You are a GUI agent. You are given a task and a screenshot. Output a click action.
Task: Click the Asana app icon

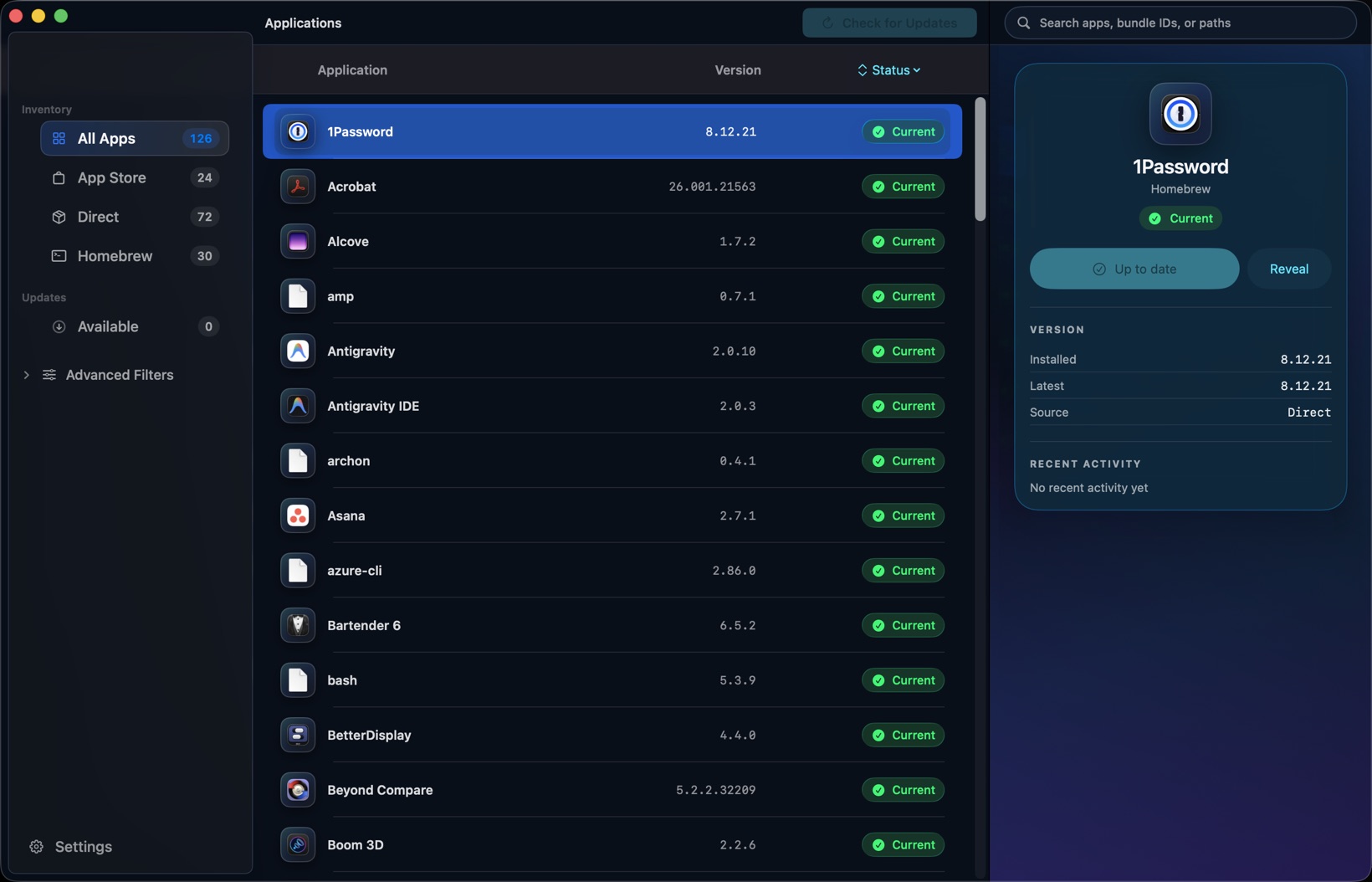298,515
